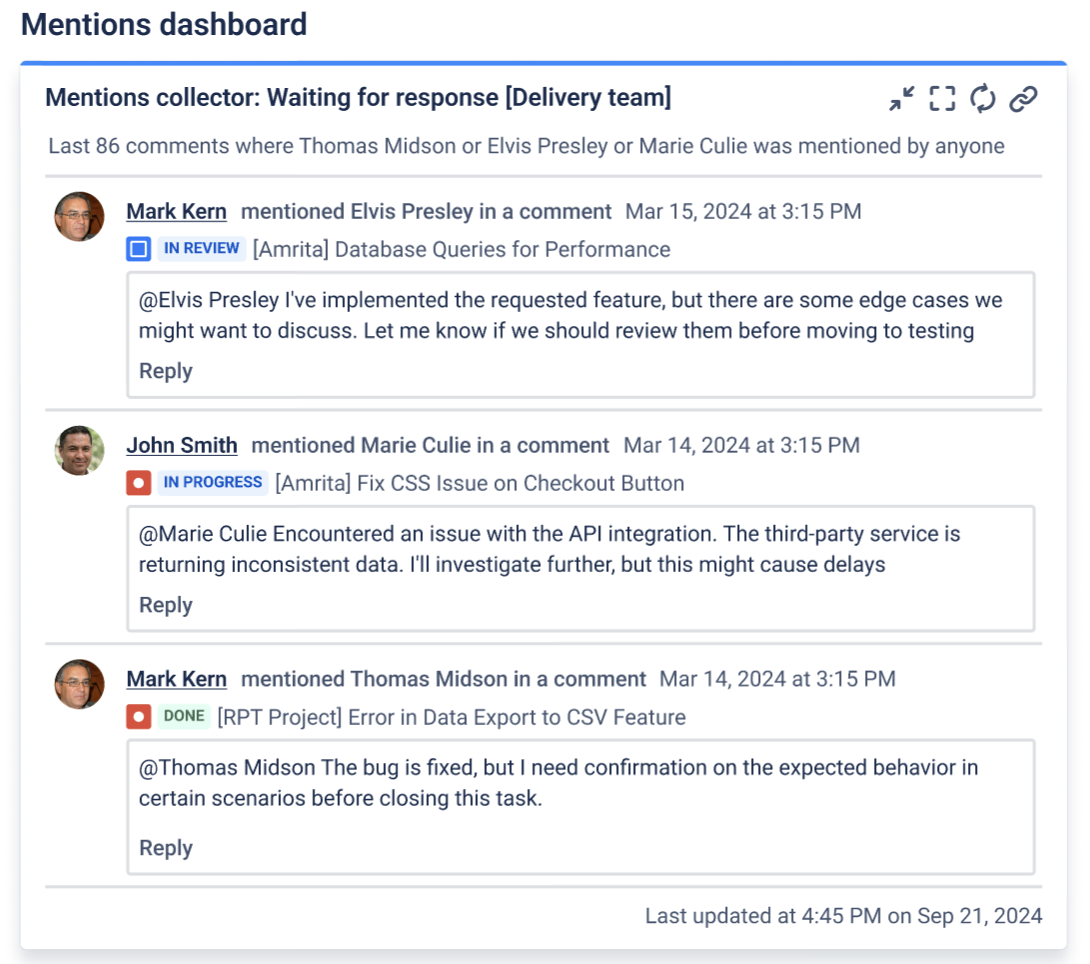Click the IN REVIEW status badge
The width and height of the screenshot is (1090, 964).
pos(201,249)
